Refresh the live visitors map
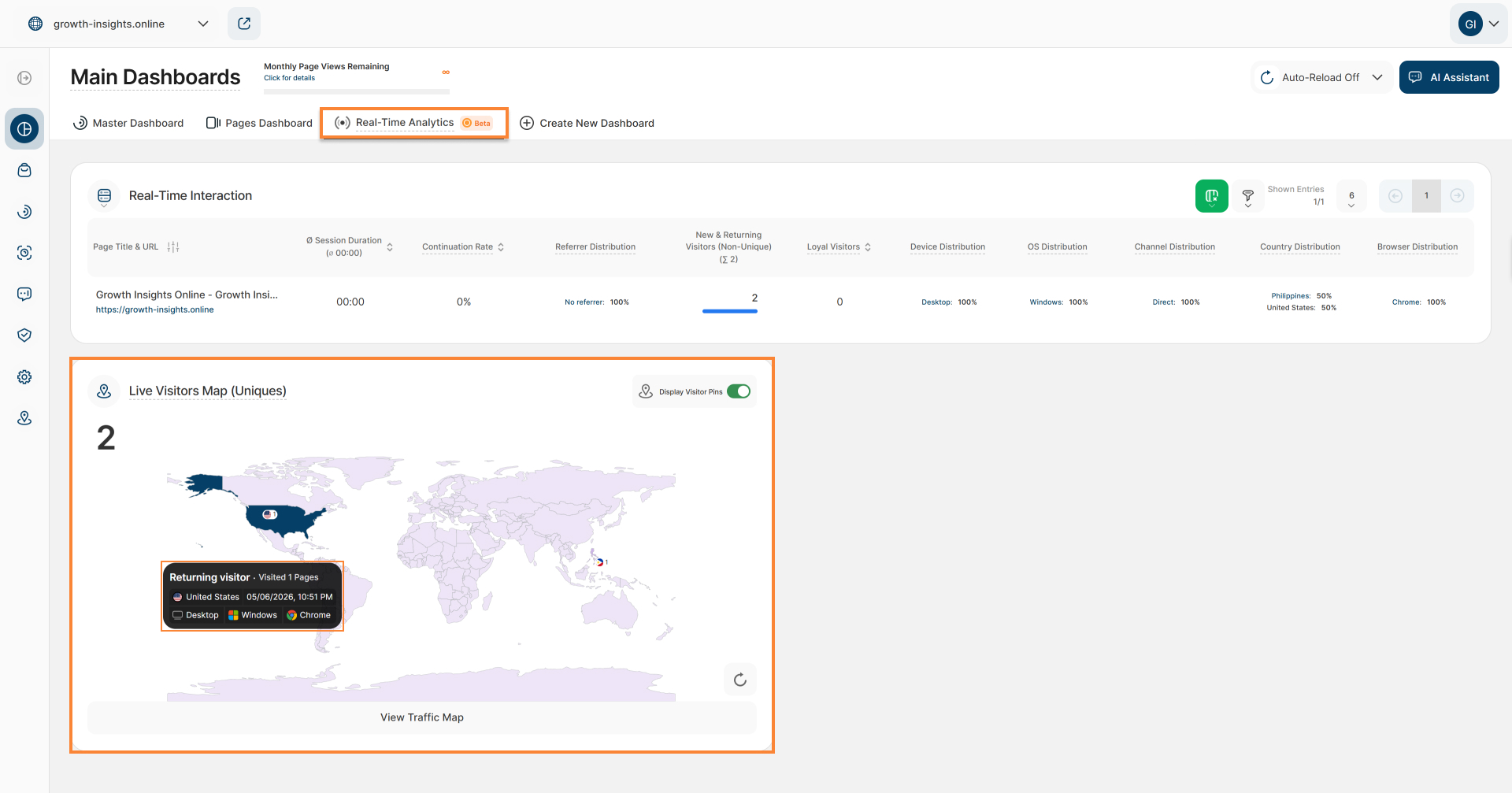This screenshot has height=793, width=1512. (x=739, y=680)
